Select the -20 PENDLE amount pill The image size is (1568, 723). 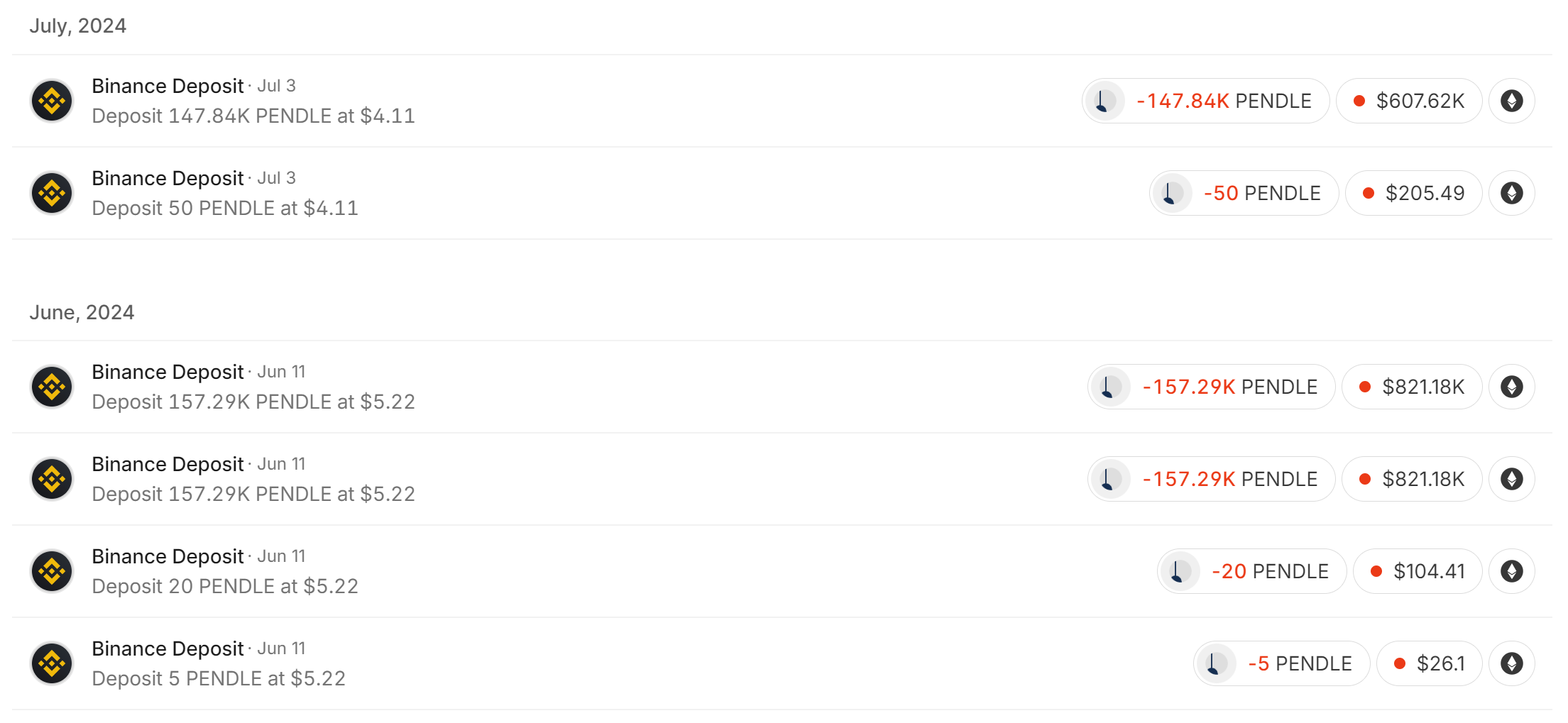click(x=1270, y=571)
